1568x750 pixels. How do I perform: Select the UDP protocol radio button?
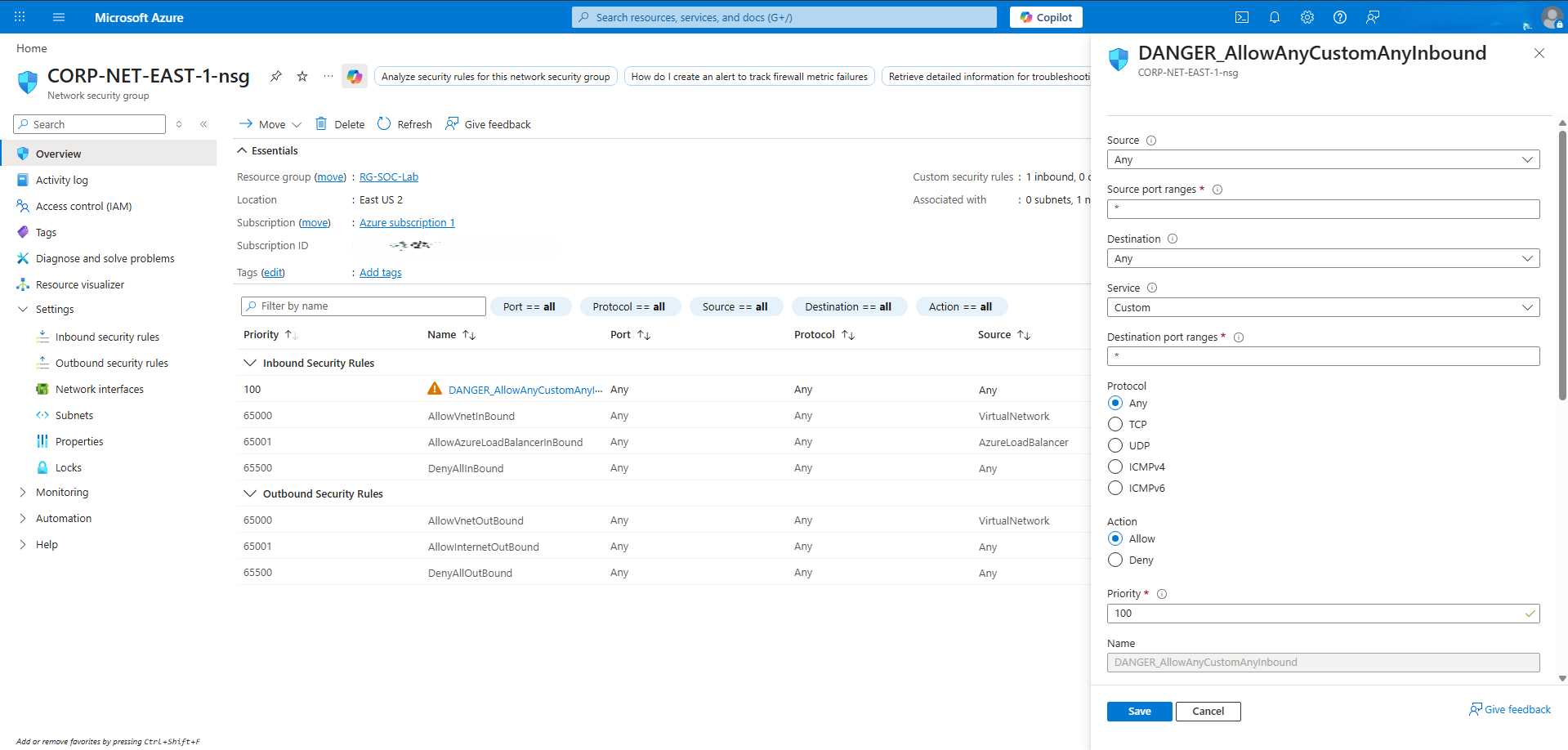coord(1115,445)
